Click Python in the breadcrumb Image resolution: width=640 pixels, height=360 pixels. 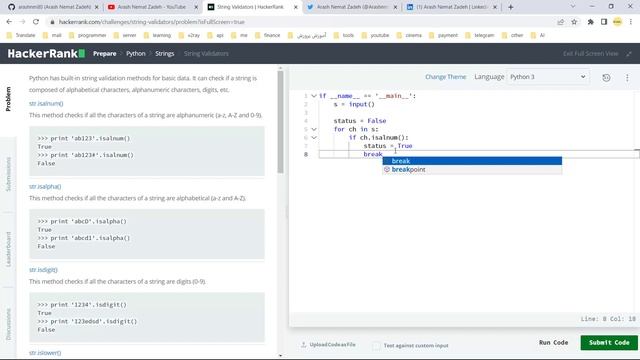(x=136, y=53)
